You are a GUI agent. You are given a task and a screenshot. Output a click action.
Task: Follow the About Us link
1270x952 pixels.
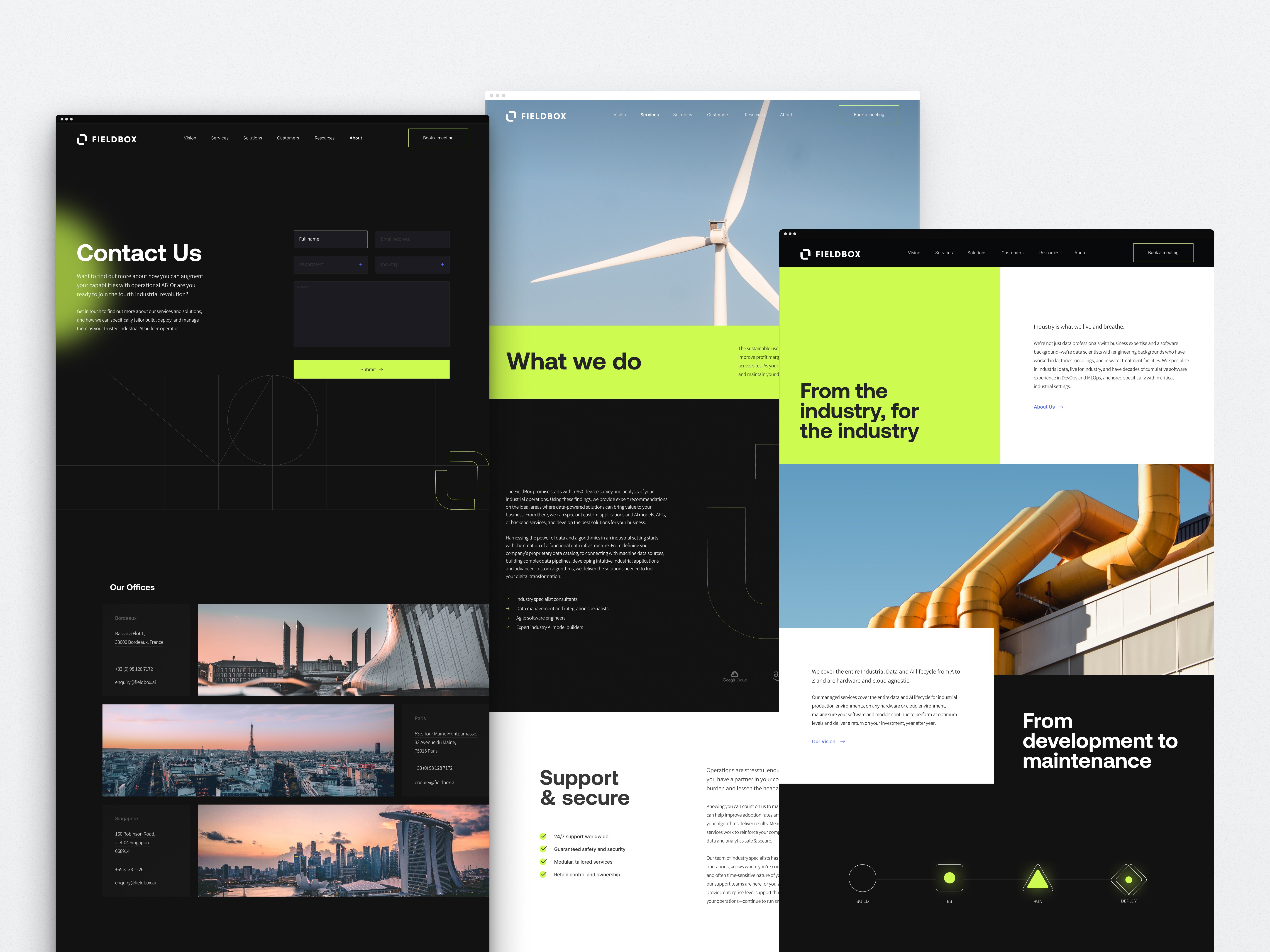(x=1048, y=407)
